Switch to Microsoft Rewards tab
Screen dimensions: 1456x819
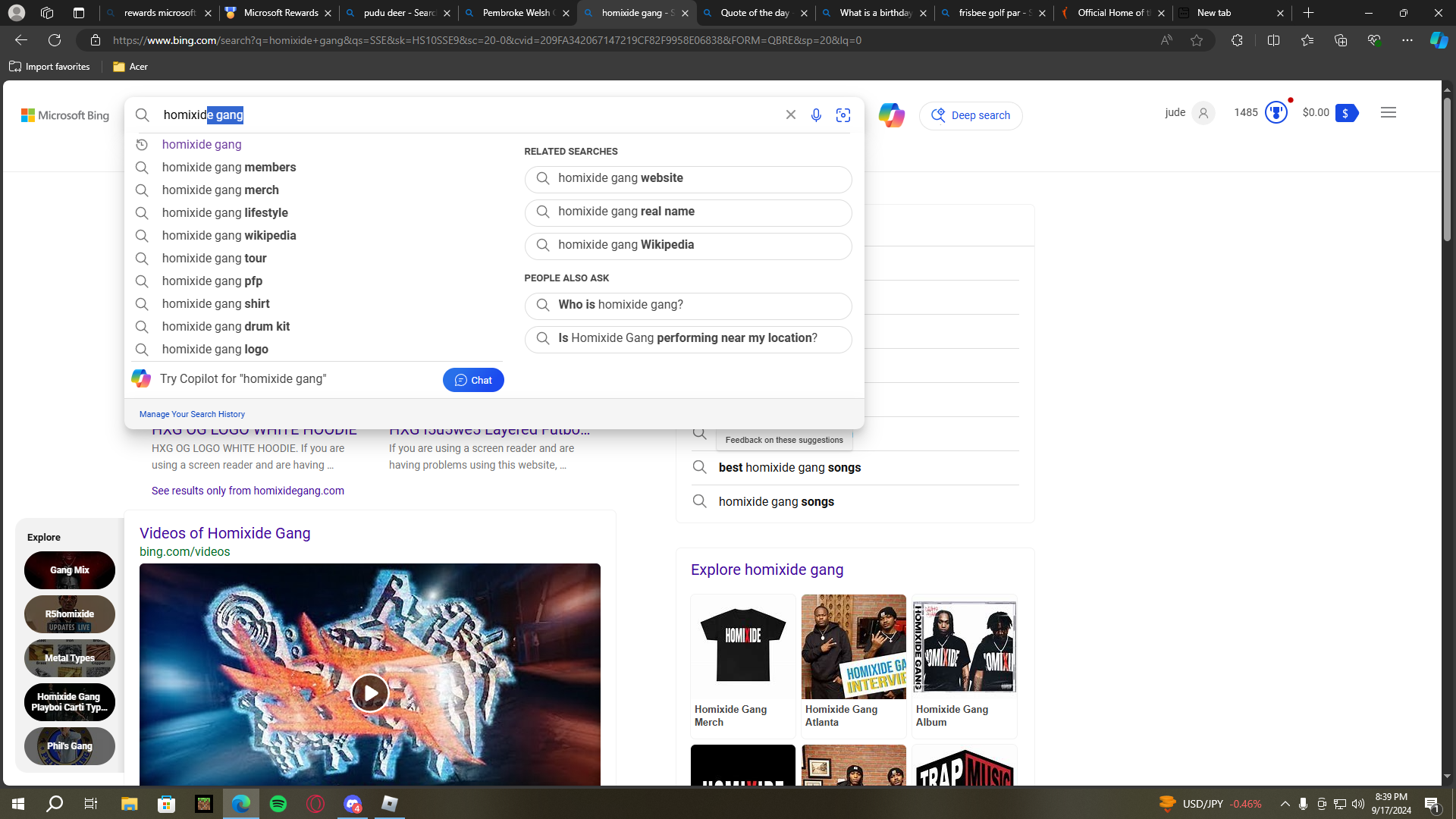281,13
